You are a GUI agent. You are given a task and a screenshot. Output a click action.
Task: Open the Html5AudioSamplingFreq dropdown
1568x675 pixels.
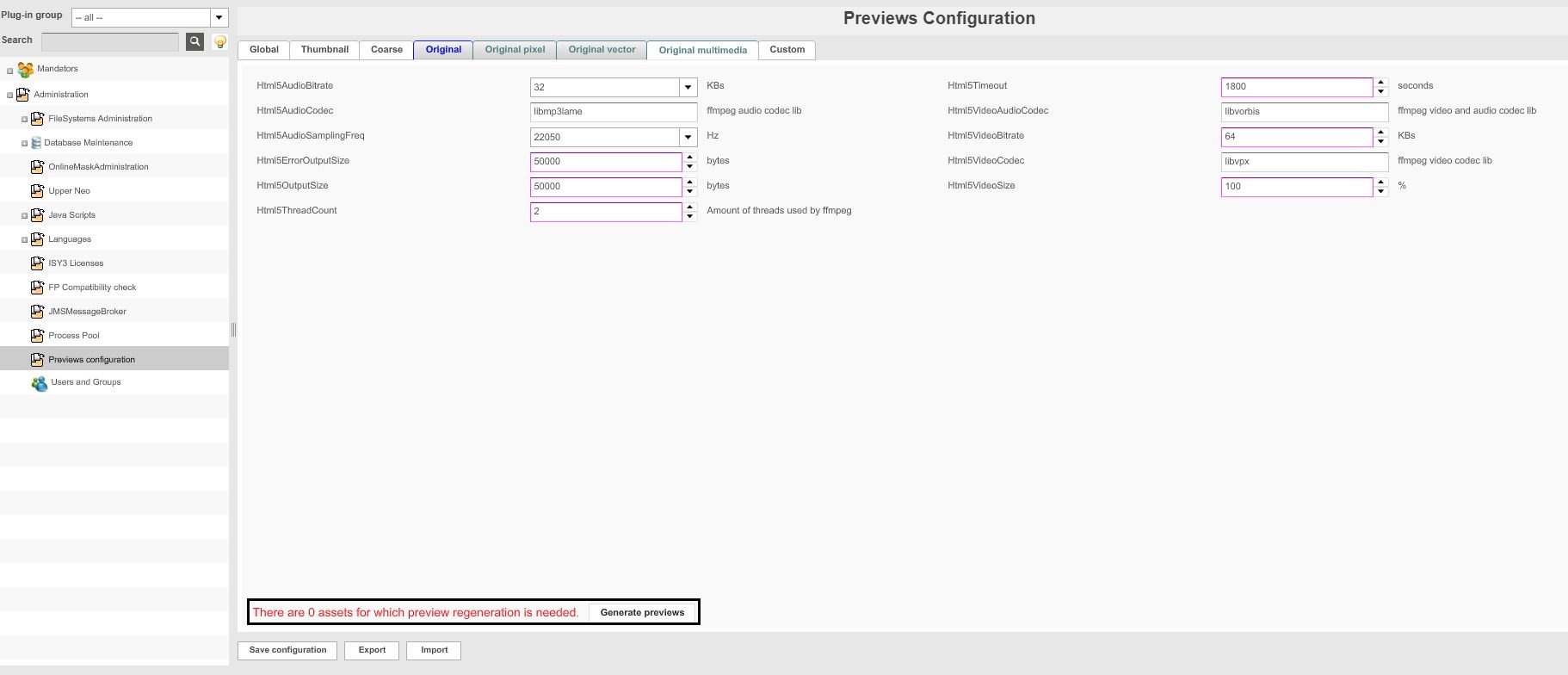(688, 137)
